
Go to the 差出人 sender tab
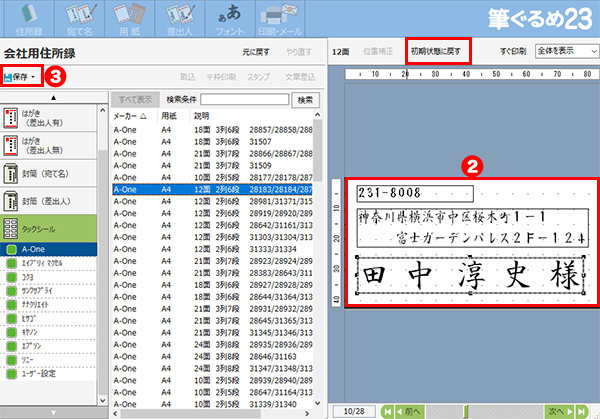(x=180, y=19)
